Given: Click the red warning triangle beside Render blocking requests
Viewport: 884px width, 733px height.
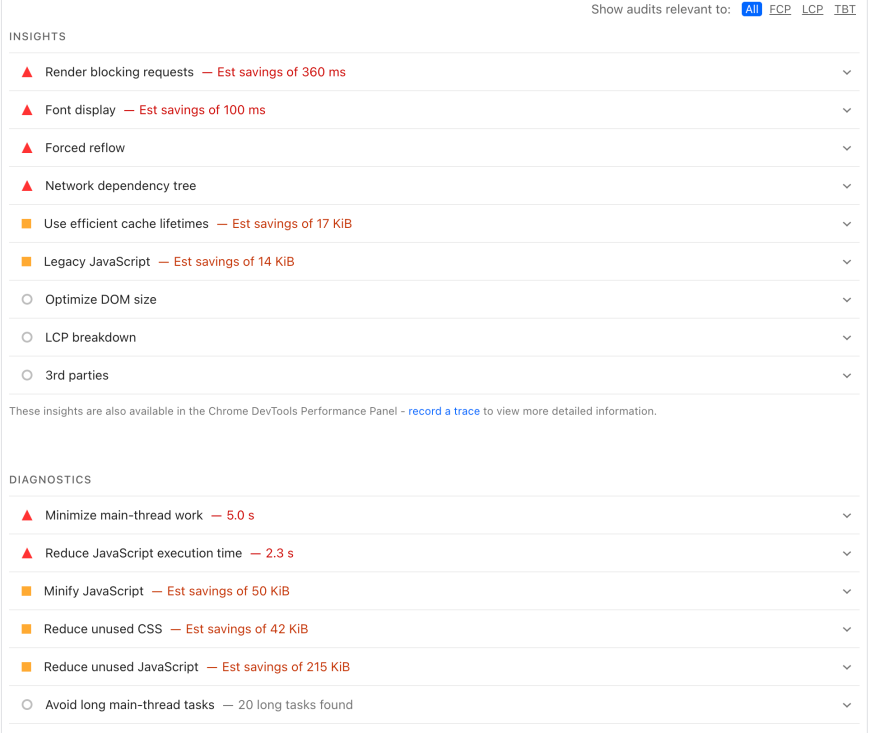Looking at the screenshot, I should point(27,72).
